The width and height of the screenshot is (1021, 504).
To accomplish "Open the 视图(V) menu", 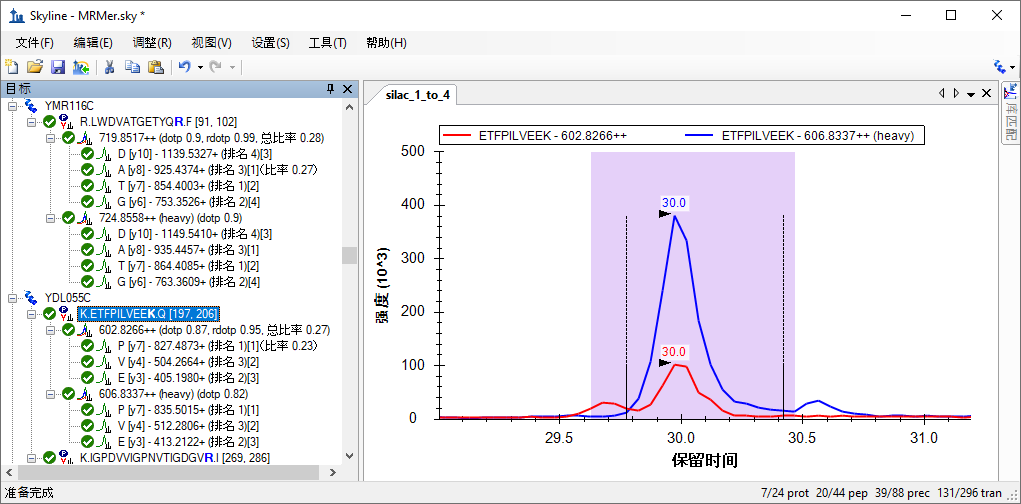I will click(x=212, y=43).
